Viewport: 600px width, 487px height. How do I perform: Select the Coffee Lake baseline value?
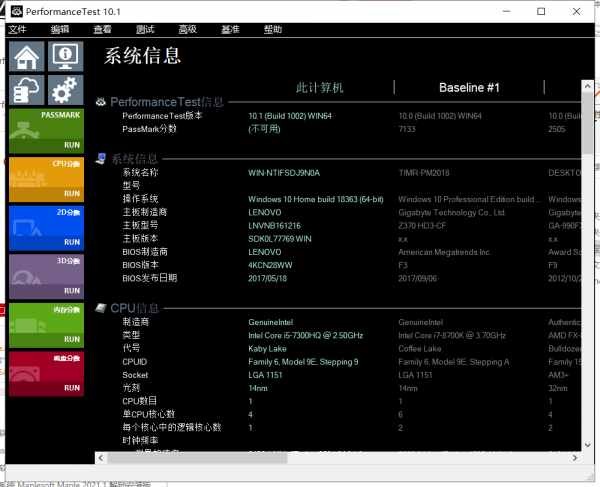419,349
